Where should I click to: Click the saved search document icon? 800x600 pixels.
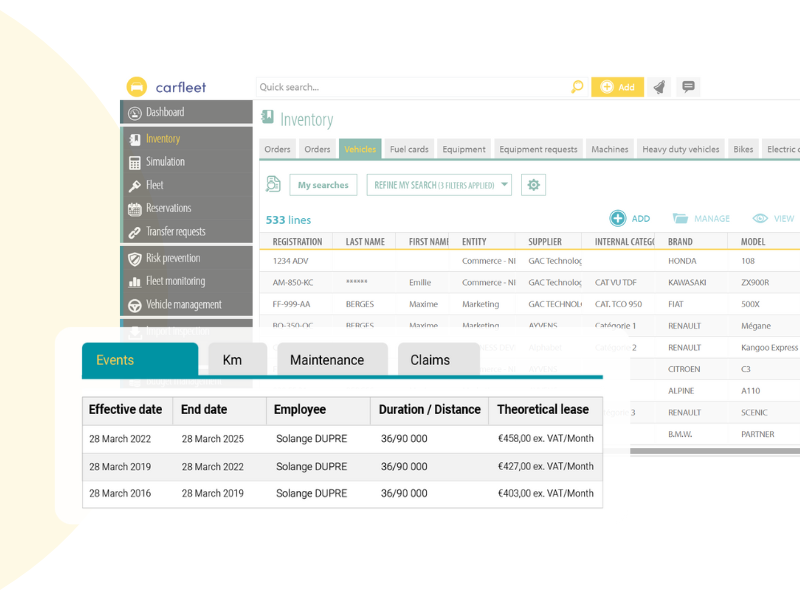tap(273, 184)
